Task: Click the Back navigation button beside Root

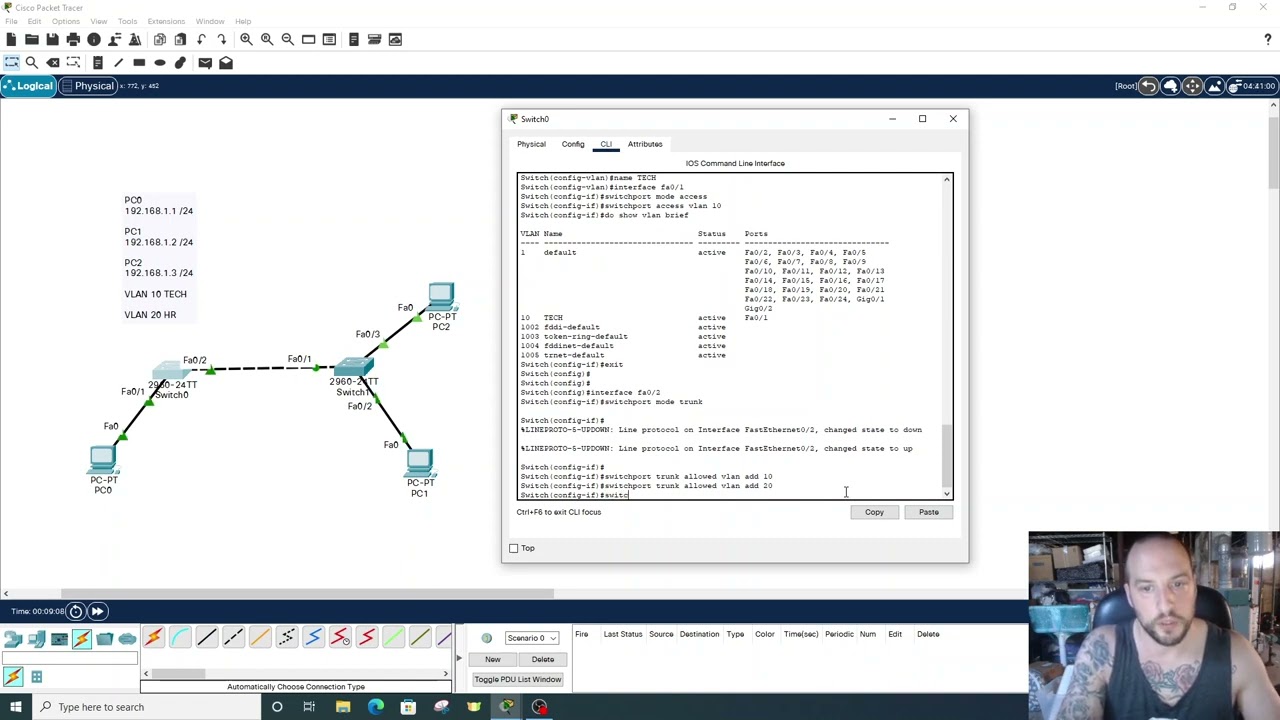Action: (1149, 86)
